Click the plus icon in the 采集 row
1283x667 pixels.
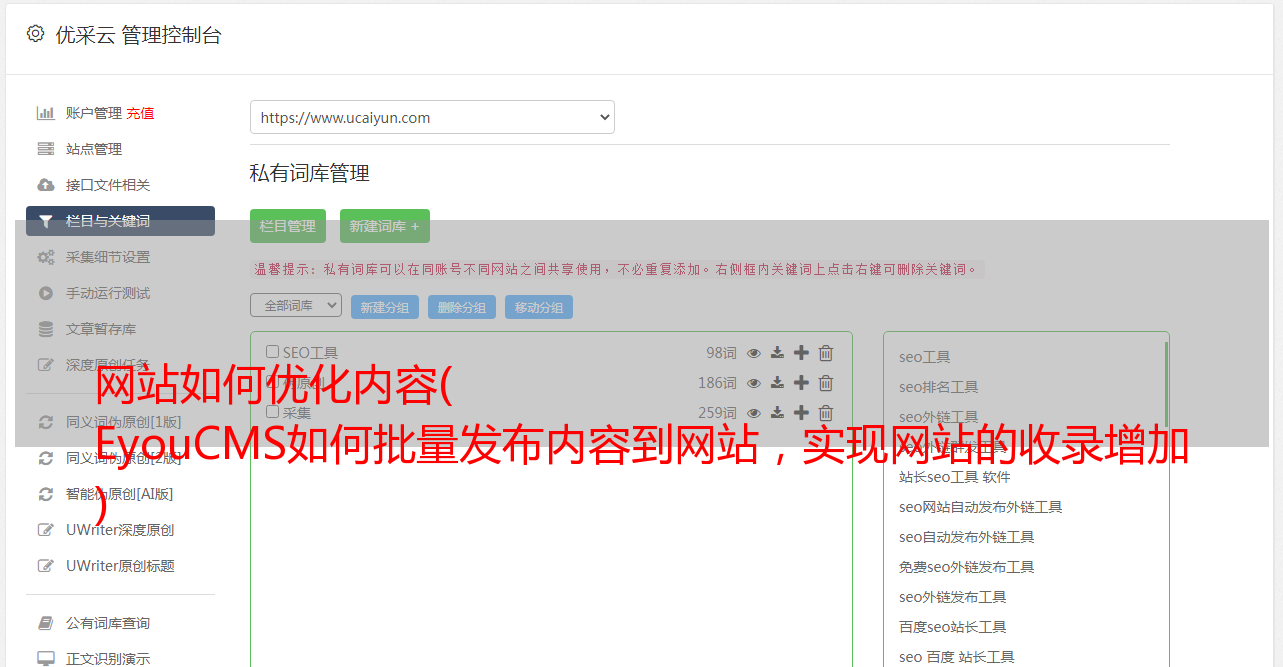[801, 413]
